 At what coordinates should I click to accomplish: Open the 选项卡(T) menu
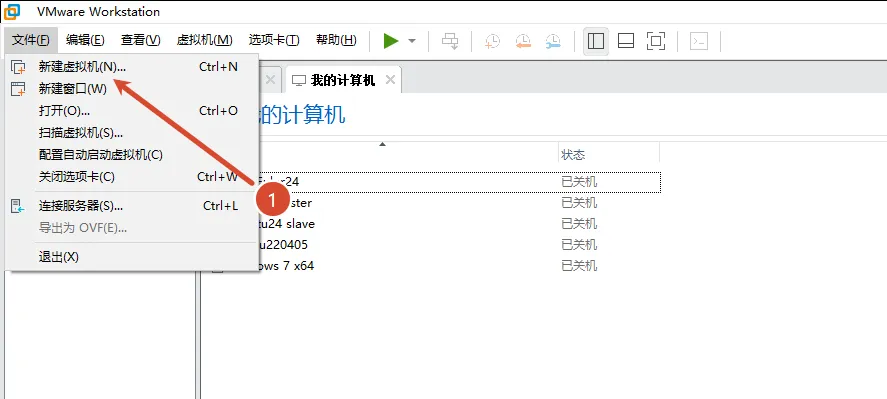click(274, 40)
